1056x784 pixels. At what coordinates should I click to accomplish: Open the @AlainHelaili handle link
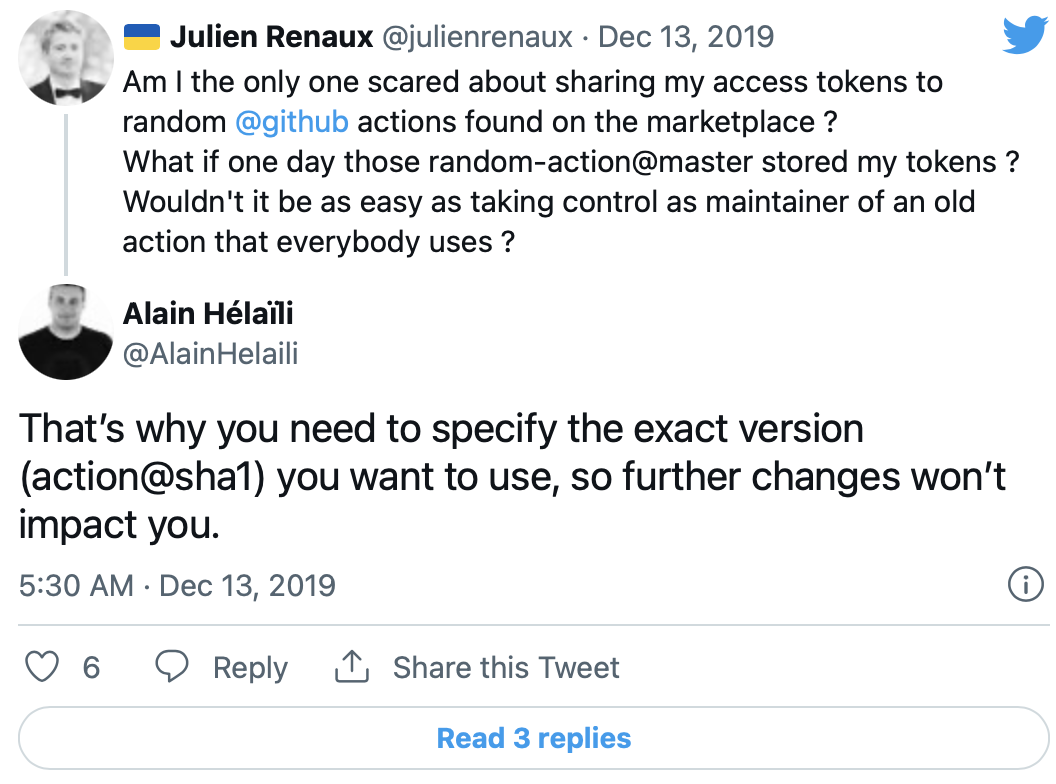coord(210,353)
